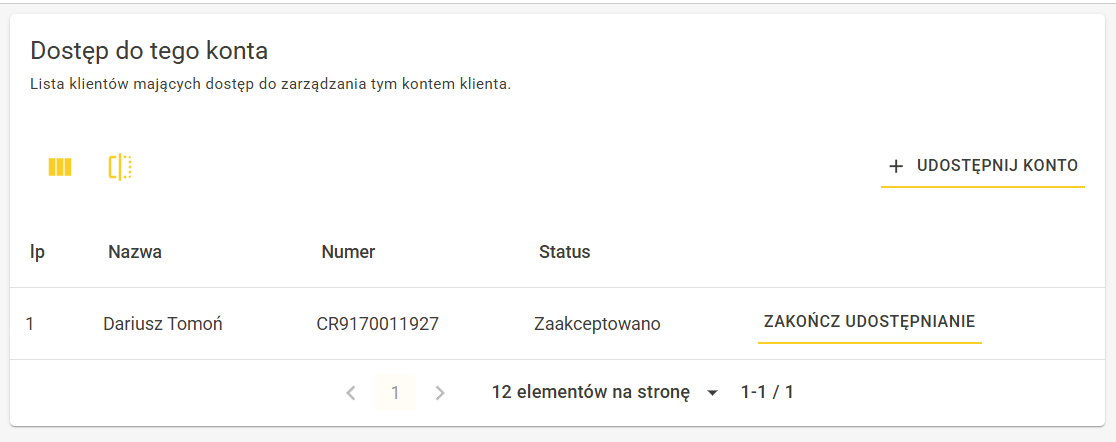
Task: Select page number 1 in pagination
Action: (395, 393)
